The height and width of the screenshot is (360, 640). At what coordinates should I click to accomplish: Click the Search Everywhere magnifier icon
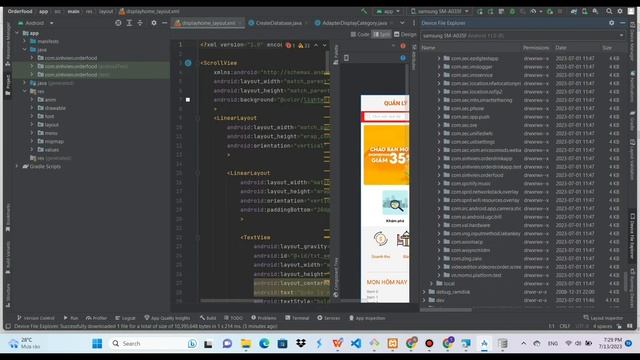pos(609,11)
